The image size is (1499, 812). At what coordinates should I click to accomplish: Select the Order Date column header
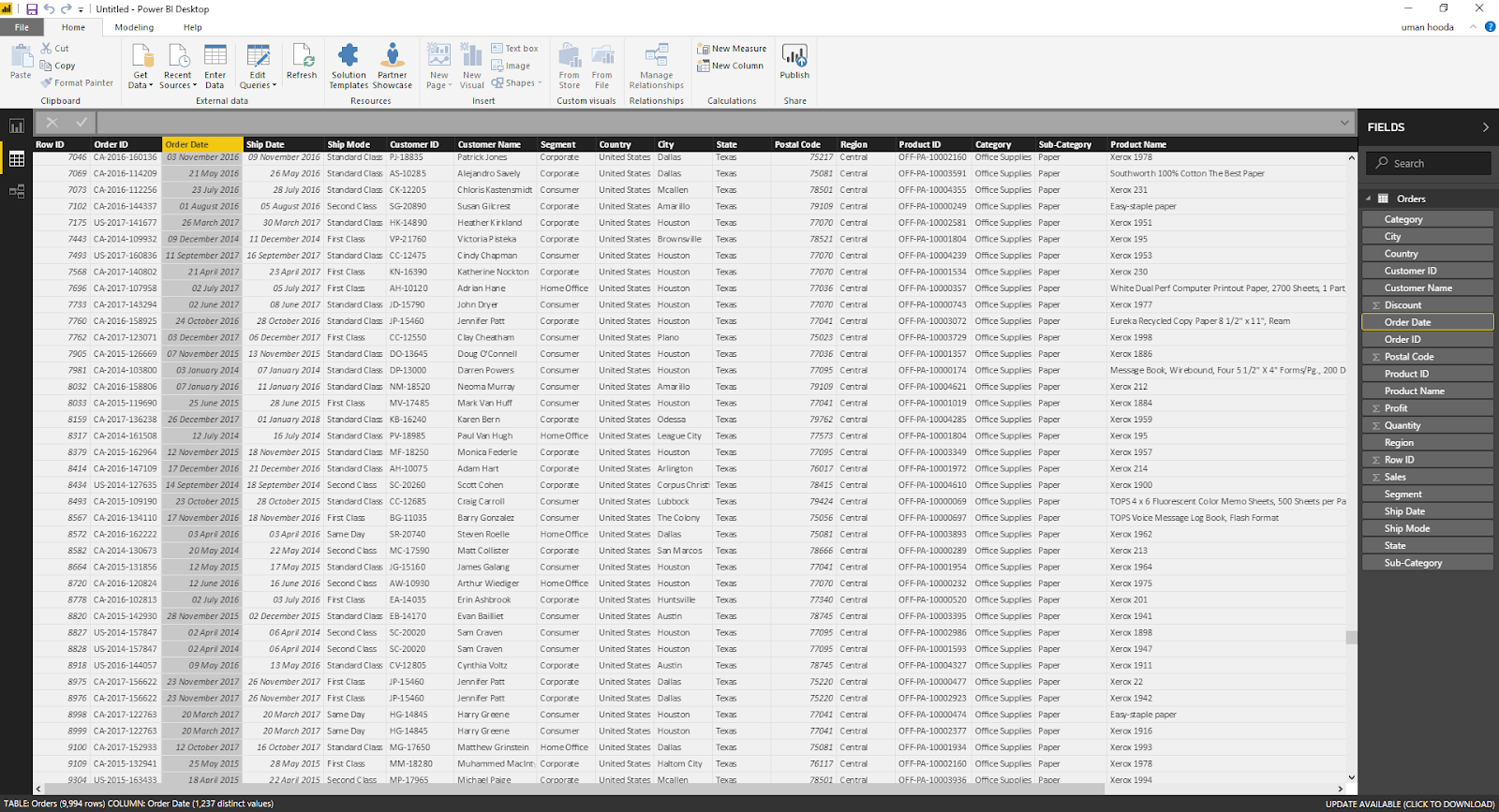(x=202, y=144)
